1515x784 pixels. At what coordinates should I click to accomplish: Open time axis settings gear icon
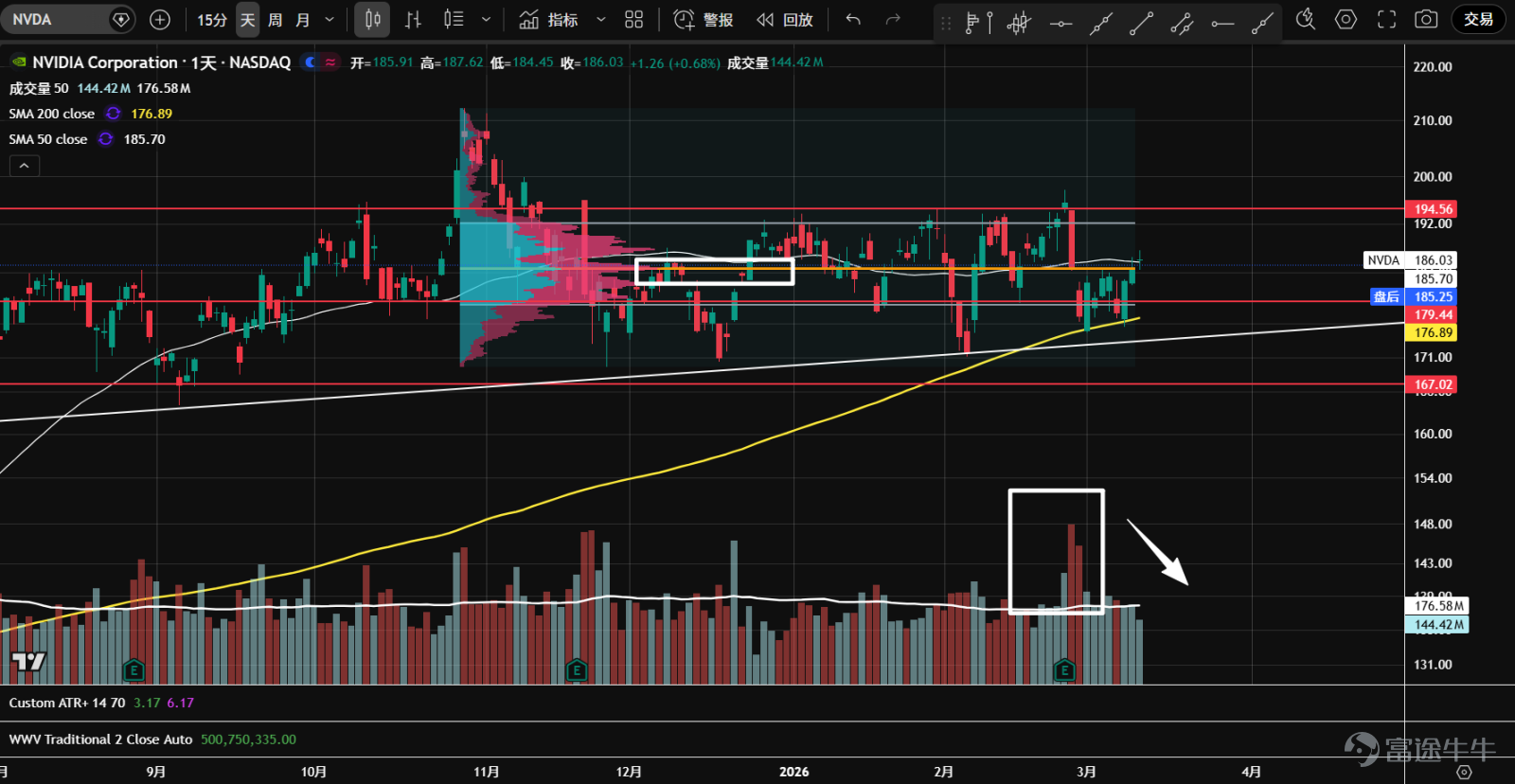pos(1464,772)
